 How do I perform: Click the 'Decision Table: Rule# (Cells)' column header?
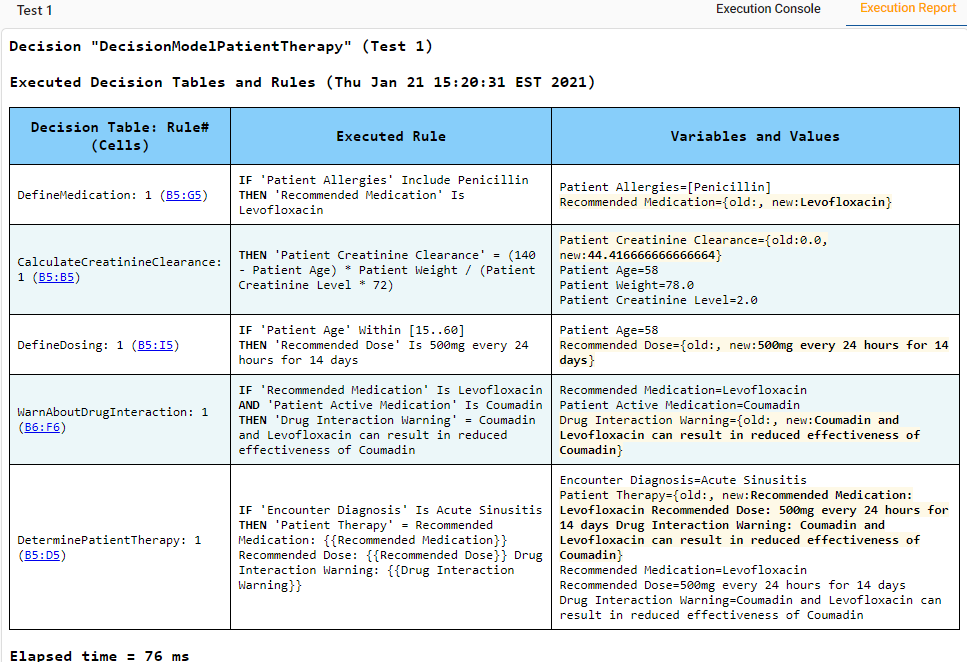[119, 136]
